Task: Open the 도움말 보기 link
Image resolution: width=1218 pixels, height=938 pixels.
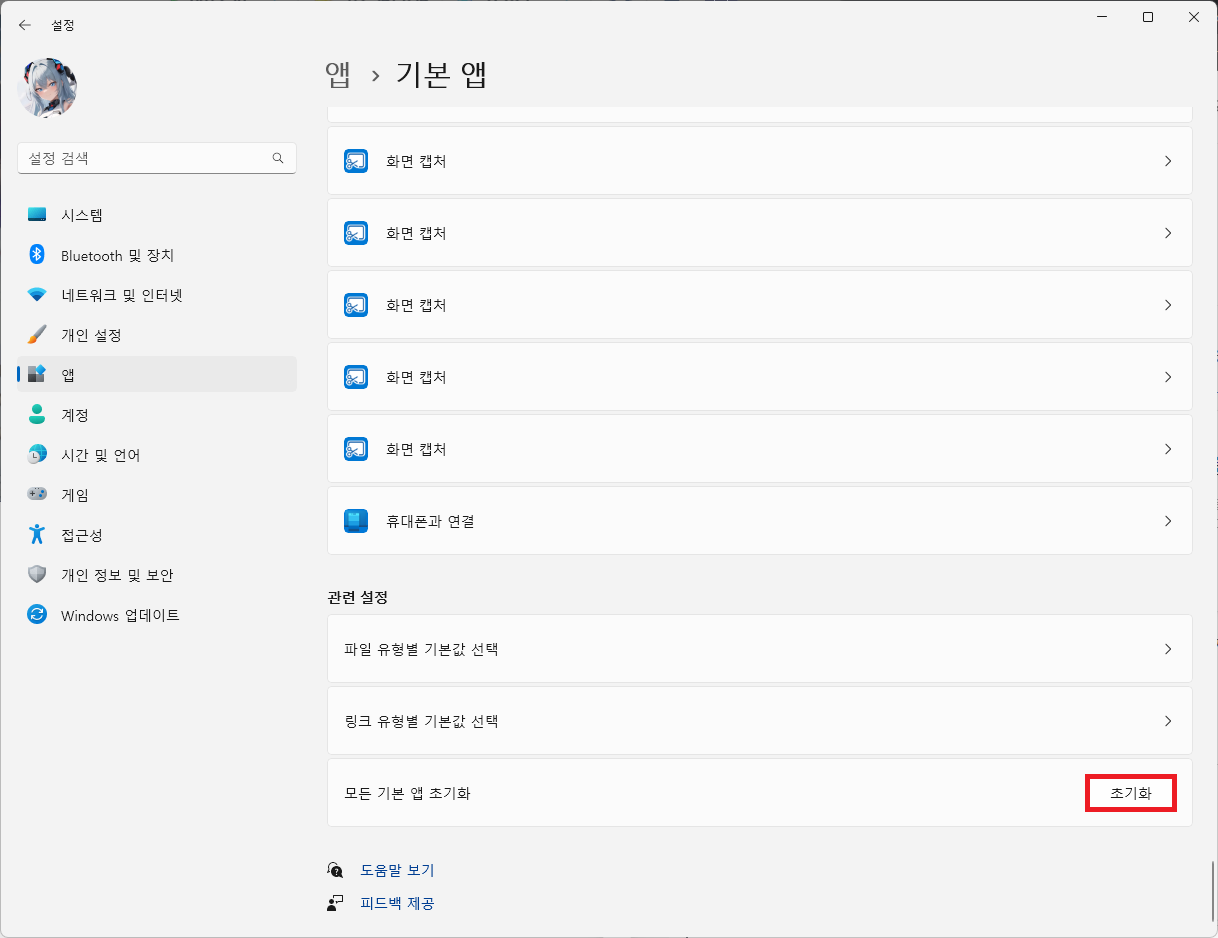Action: tap(397, 870)
